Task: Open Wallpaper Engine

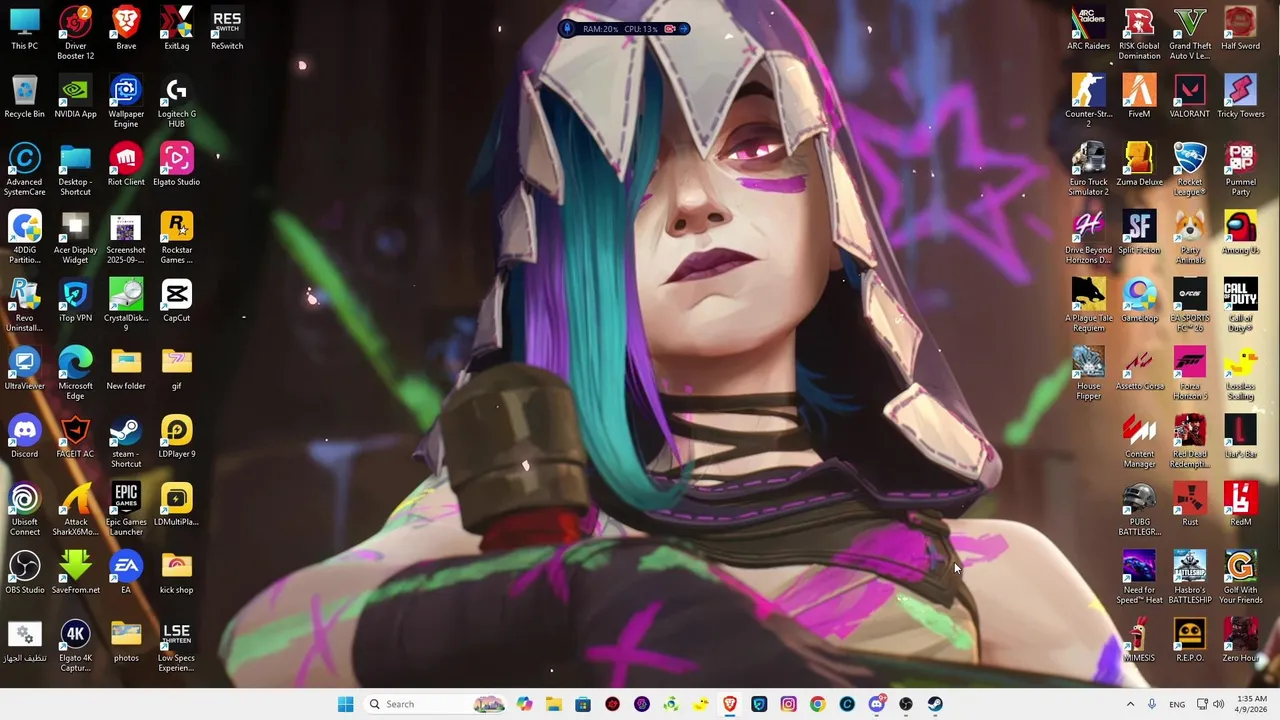Action: click(126, 102)
